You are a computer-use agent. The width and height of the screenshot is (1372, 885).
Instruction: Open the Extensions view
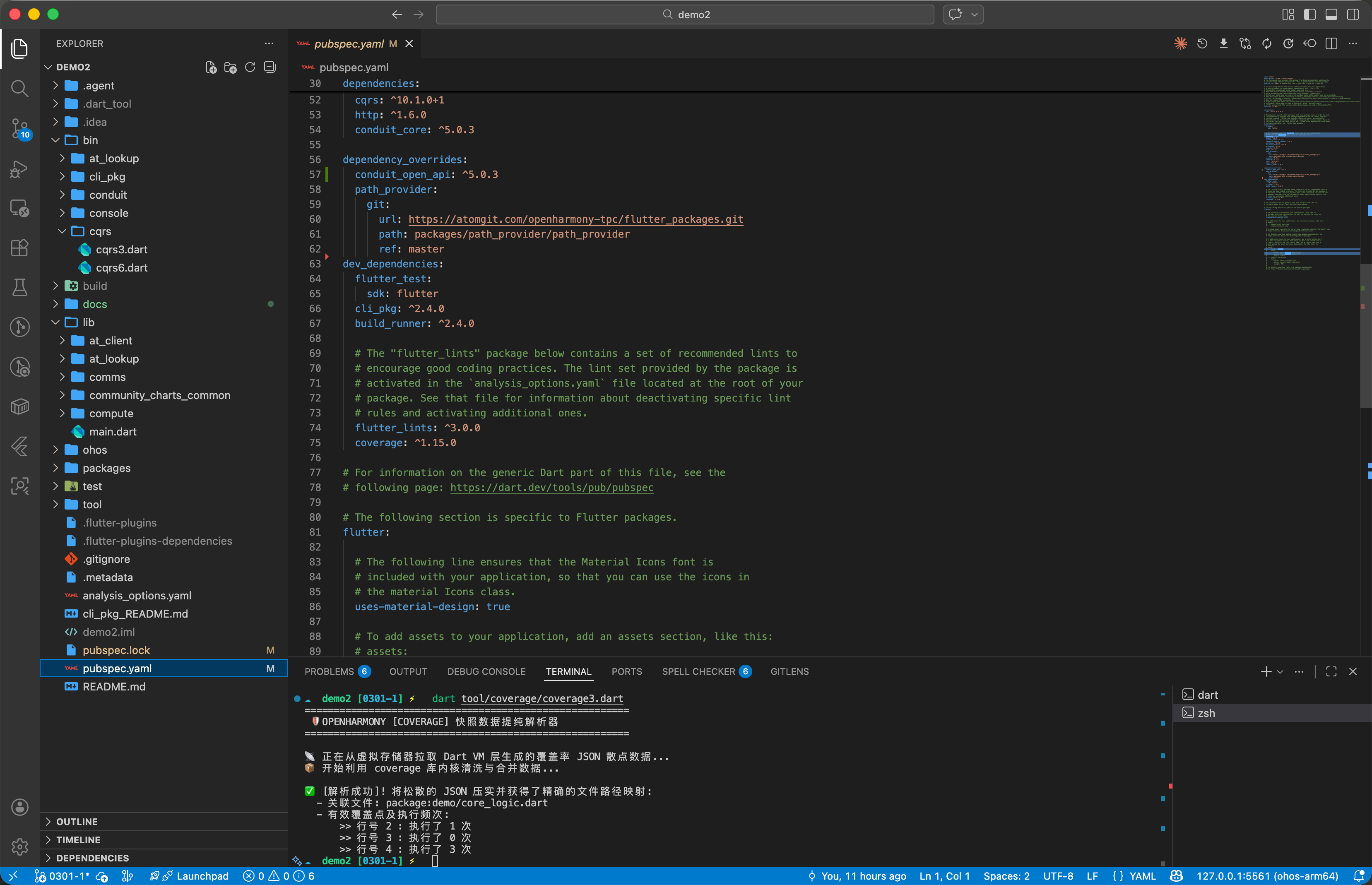19,248
